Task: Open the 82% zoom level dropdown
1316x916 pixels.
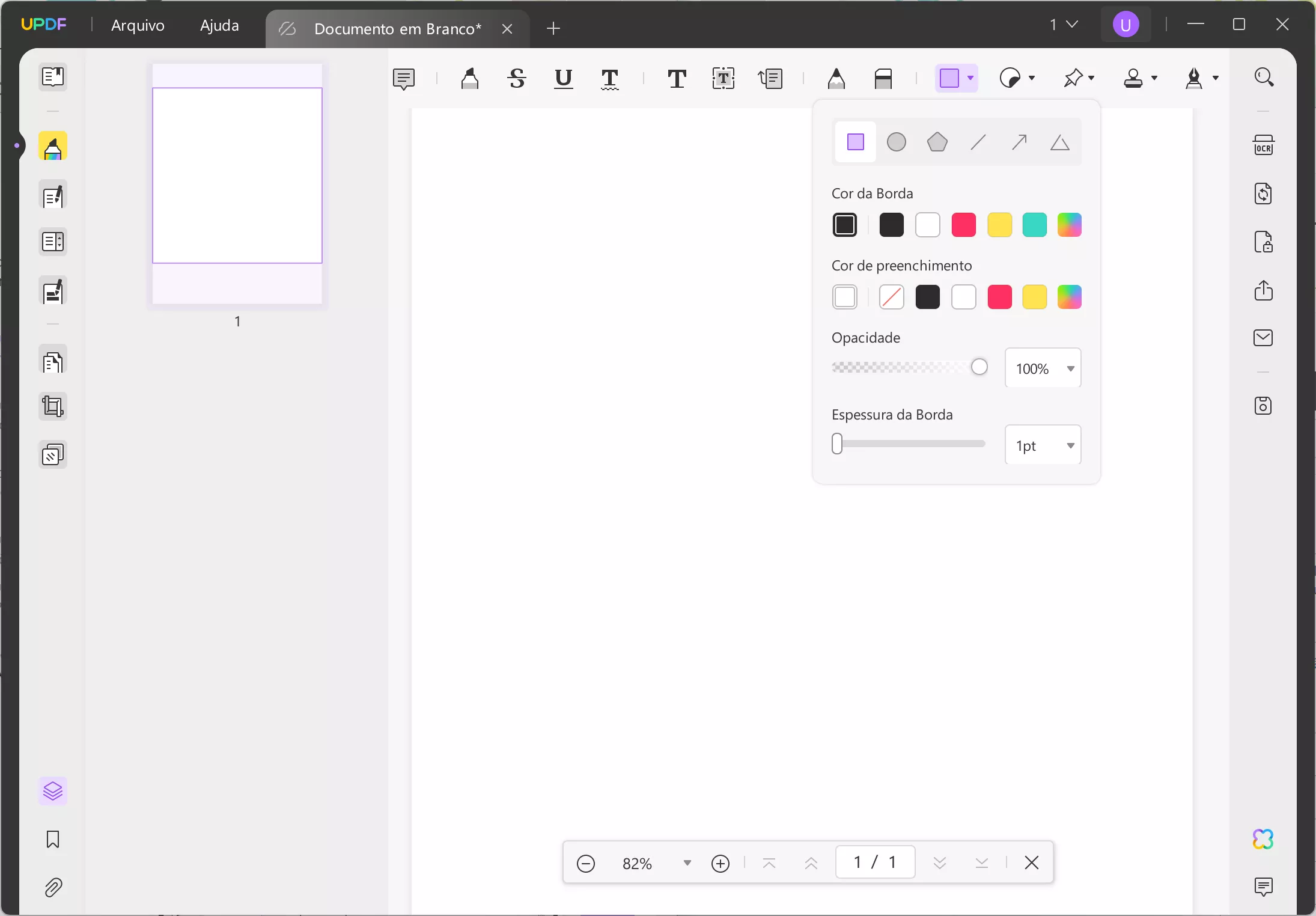Action: 687,863
